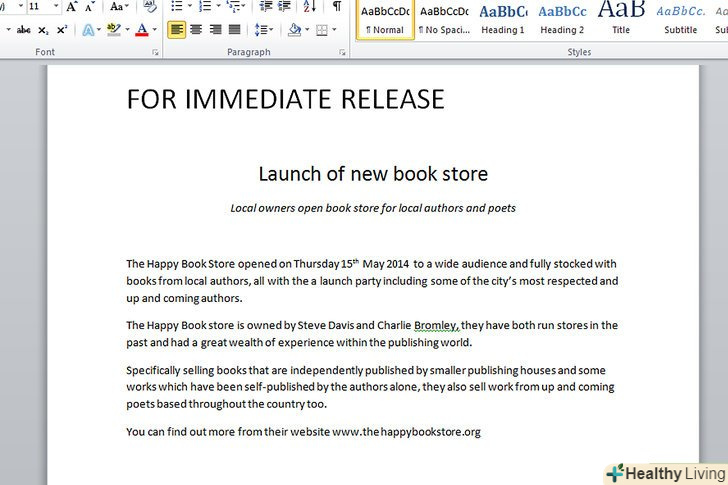Justify the paragraph text
The image size is (728, 485).
coord(234,30)
